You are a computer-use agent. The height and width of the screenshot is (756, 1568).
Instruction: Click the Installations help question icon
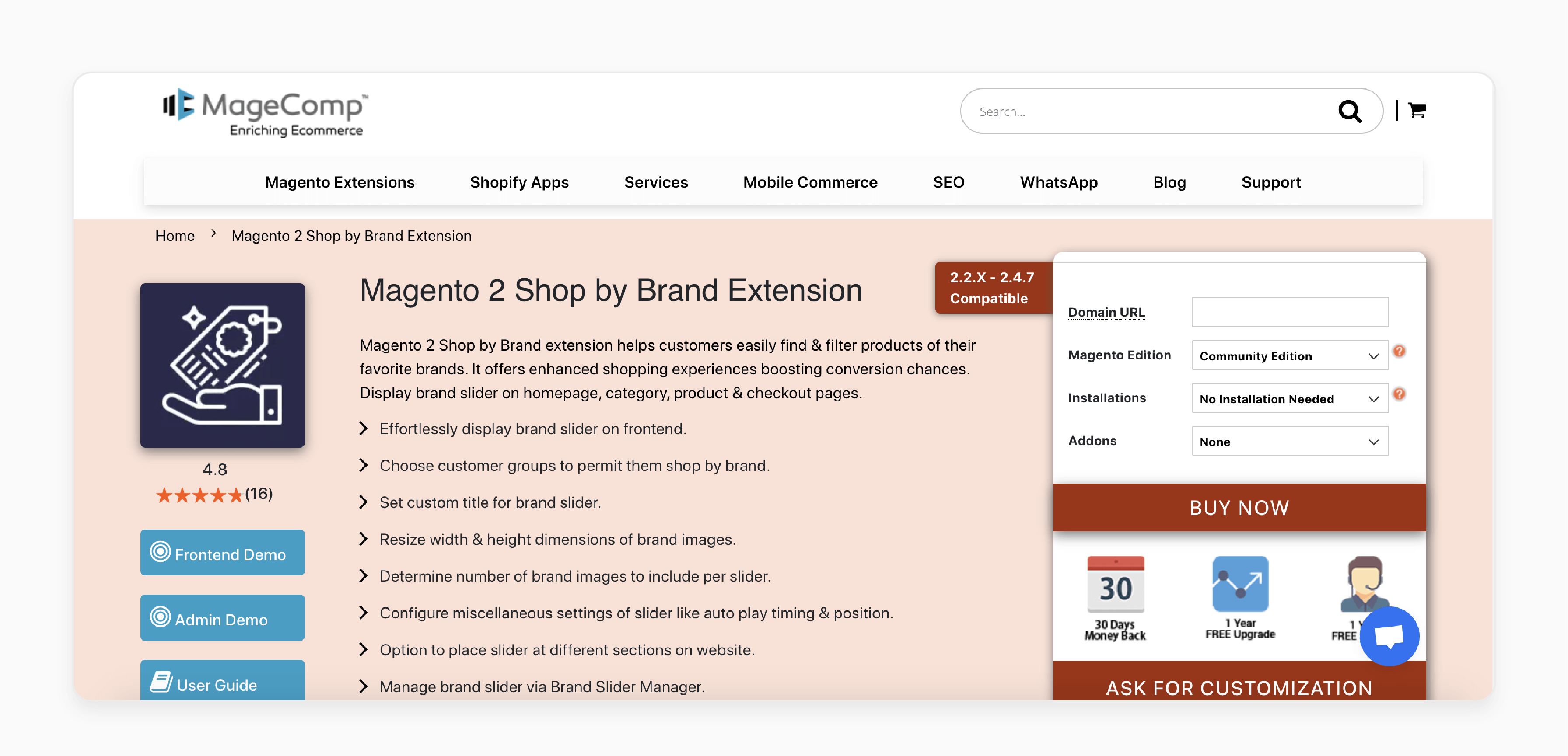(1399, 394)
